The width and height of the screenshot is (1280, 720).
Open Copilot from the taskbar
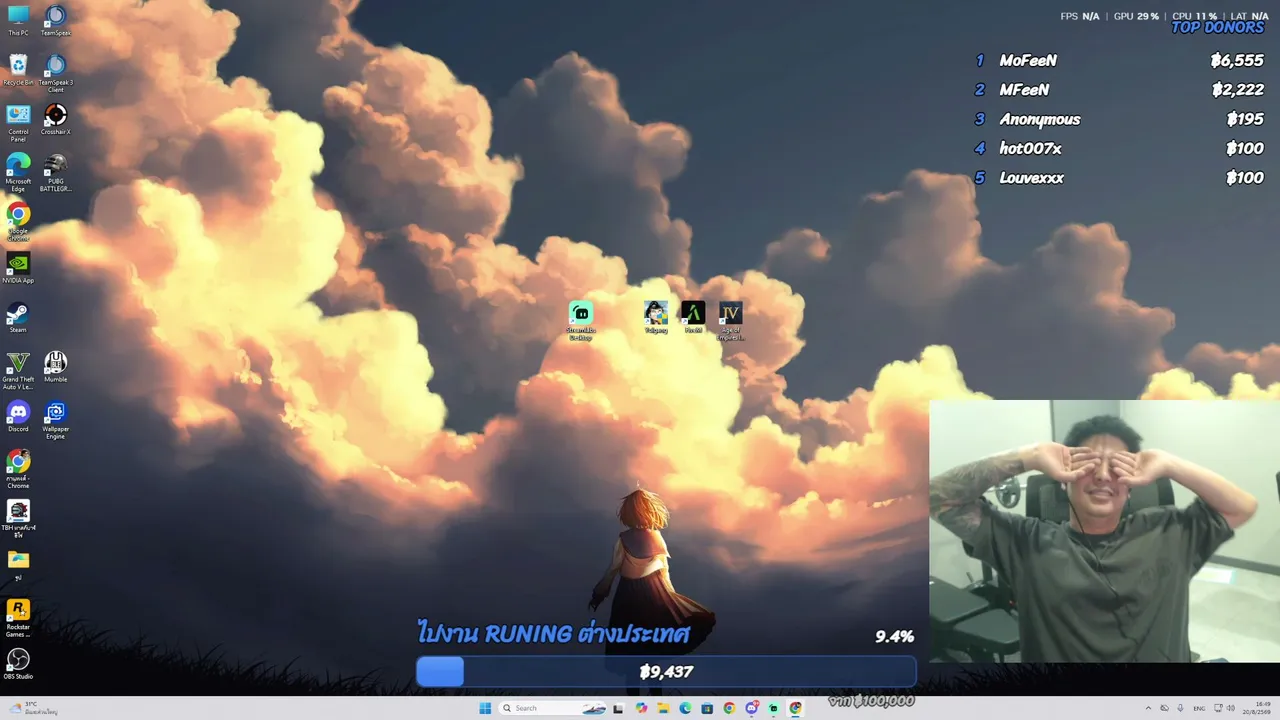pos(641,708)
